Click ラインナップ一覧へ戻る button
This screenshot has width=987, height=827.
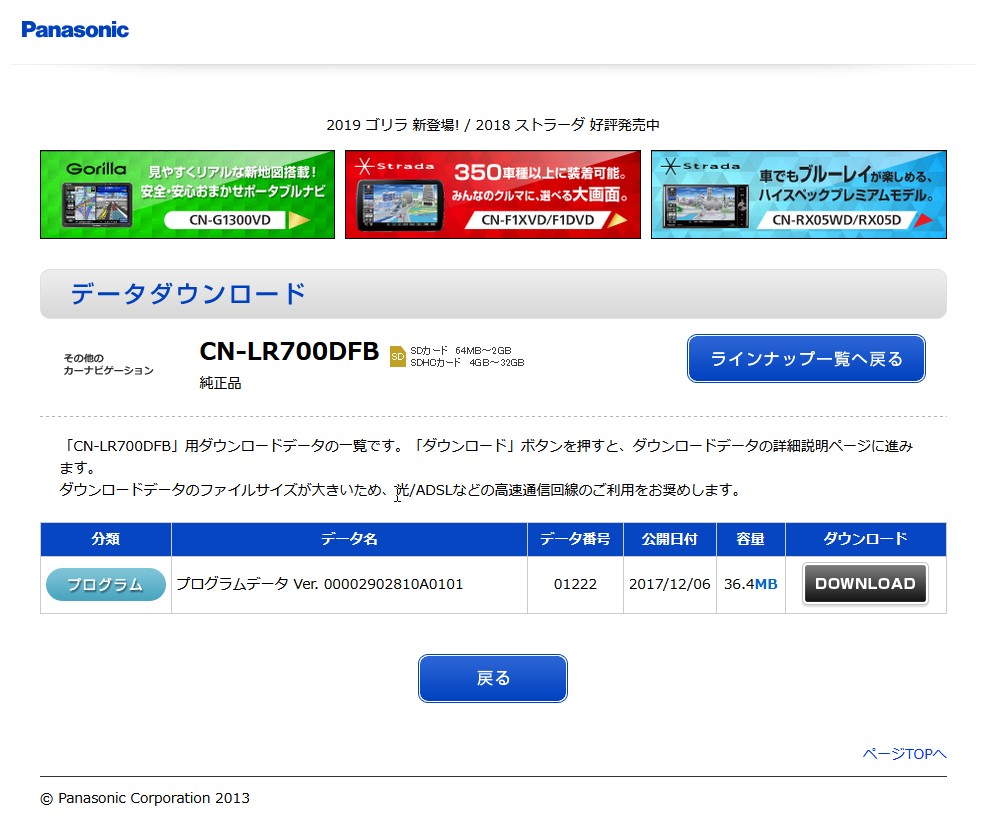806,359
